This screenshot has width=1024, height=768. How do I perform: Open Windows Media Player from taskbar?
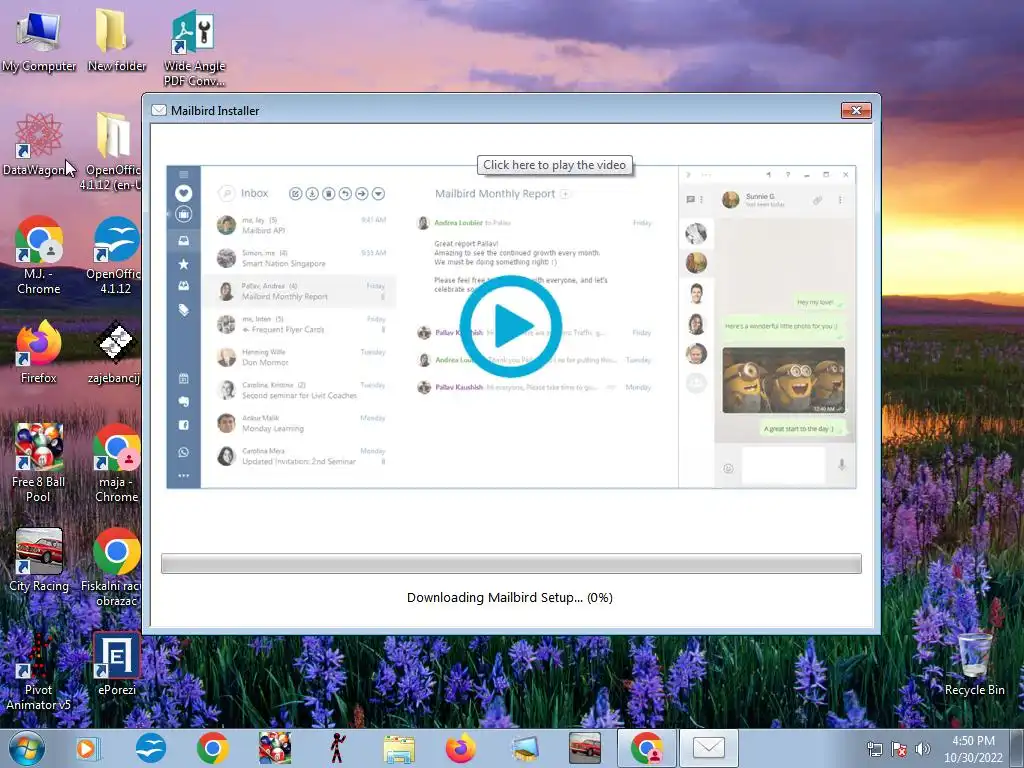(87, 748)
